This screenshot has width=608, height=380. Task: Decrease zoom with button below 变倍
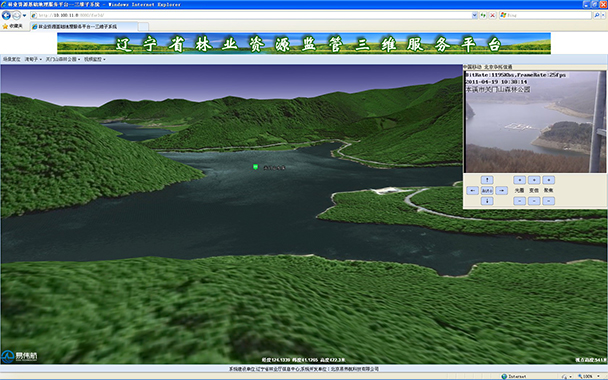click(534, 201)
